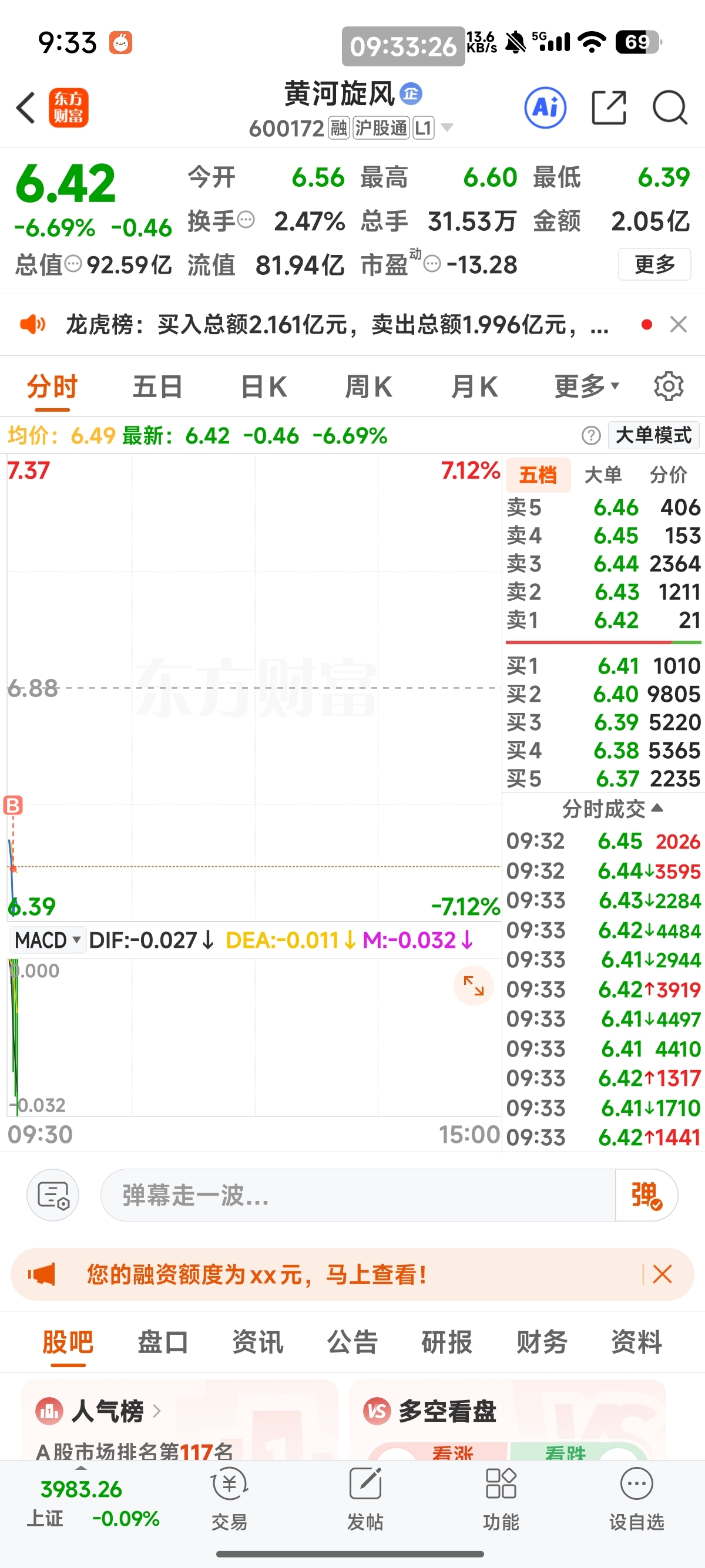Tap the 更多 quote details button
Image resolution: width=705 pixels, height=1568 pixels.
point(654,264)
